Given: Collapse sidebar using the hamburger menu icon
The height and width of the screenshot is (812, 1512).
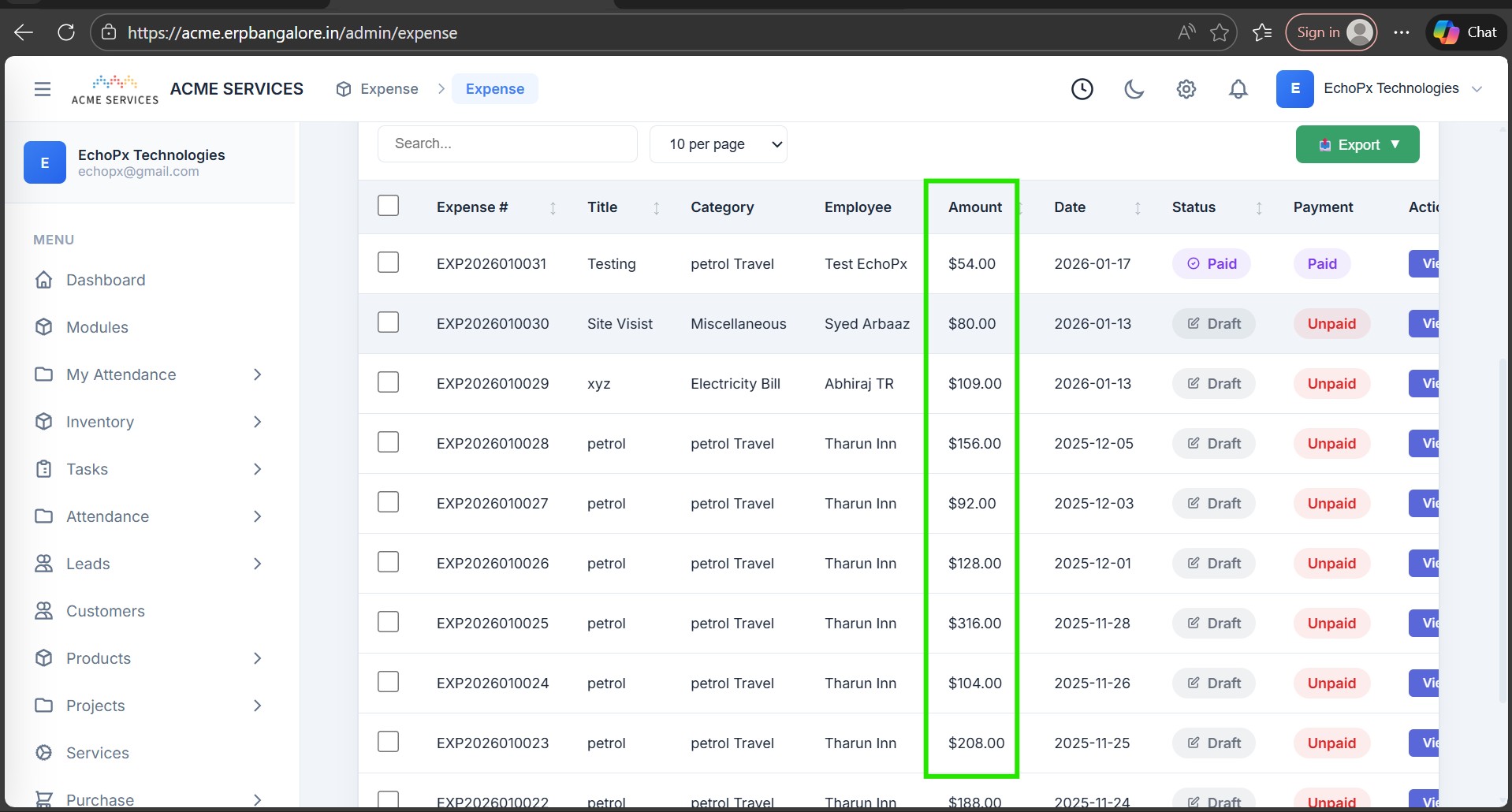Looking at the screenshot, I should point(43,89).
